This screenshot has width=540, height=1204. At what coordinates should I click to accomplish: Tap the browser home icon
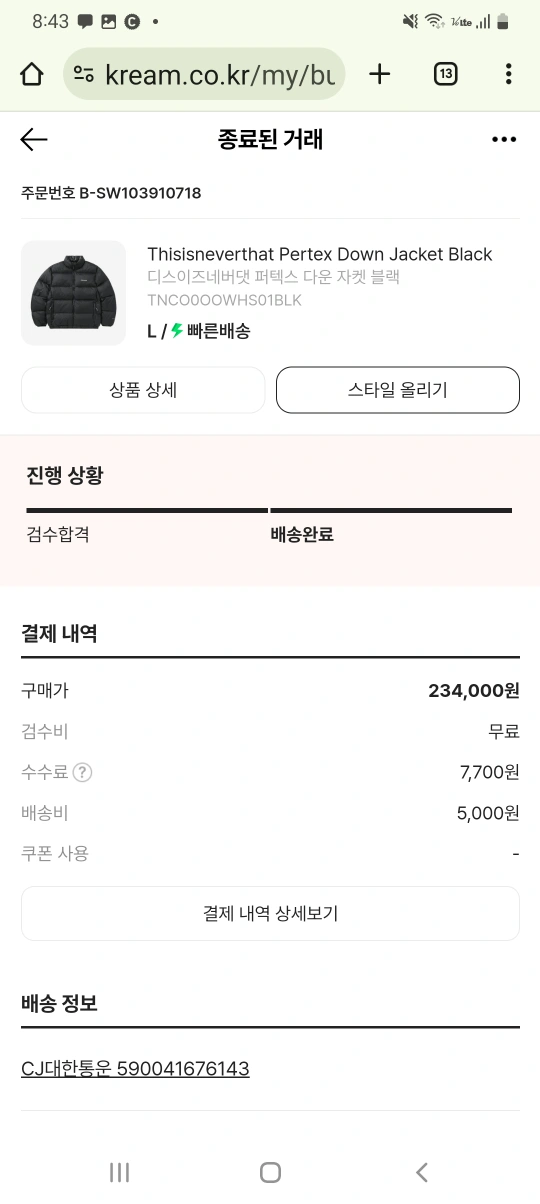(32, 74)
